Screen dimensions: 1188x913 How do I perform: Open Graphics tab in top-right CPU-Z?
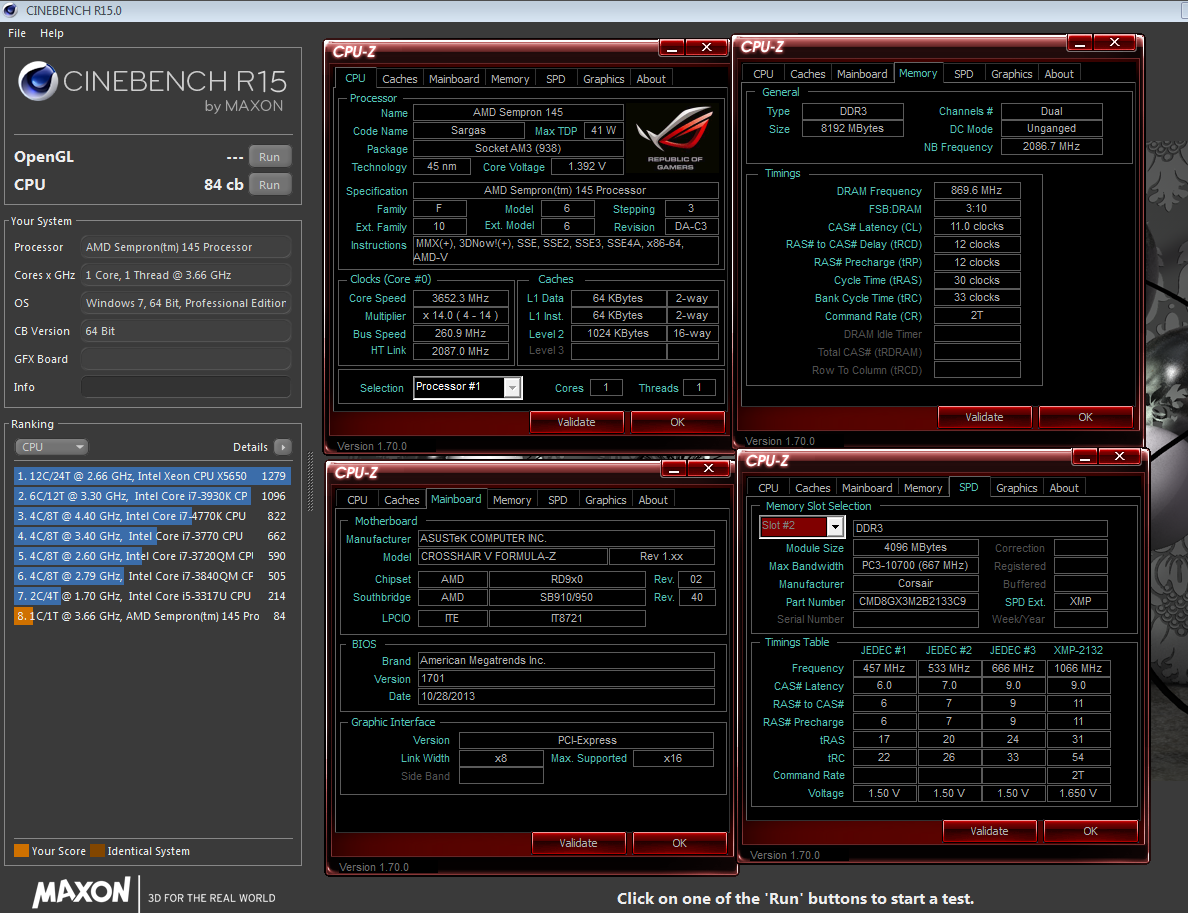pyautogui.click(x=1011, y=73)
